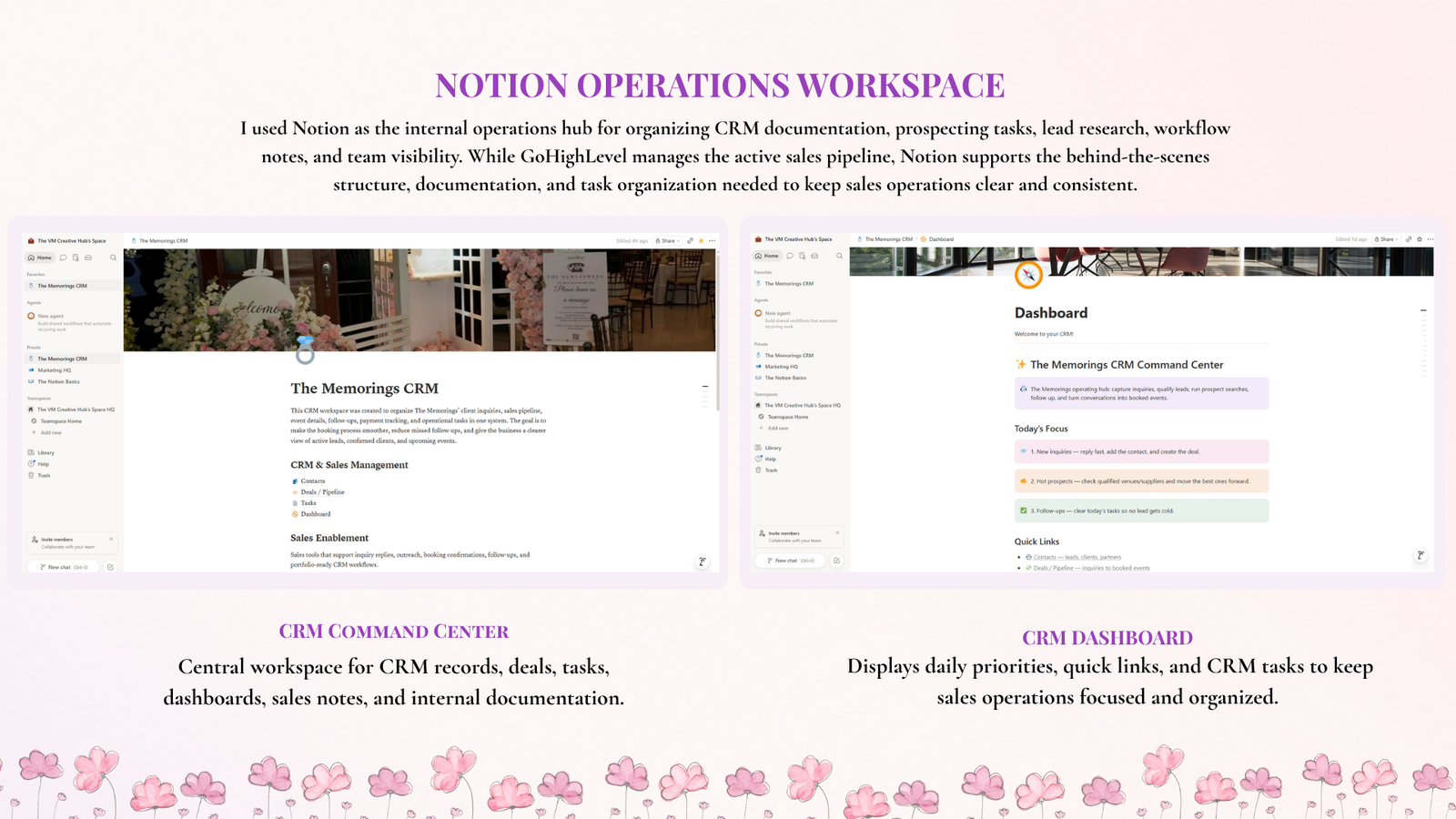
Task: Click the New inquiries callout under Today's Focus
Action: pyautogui.click(x=1141, y=451)
